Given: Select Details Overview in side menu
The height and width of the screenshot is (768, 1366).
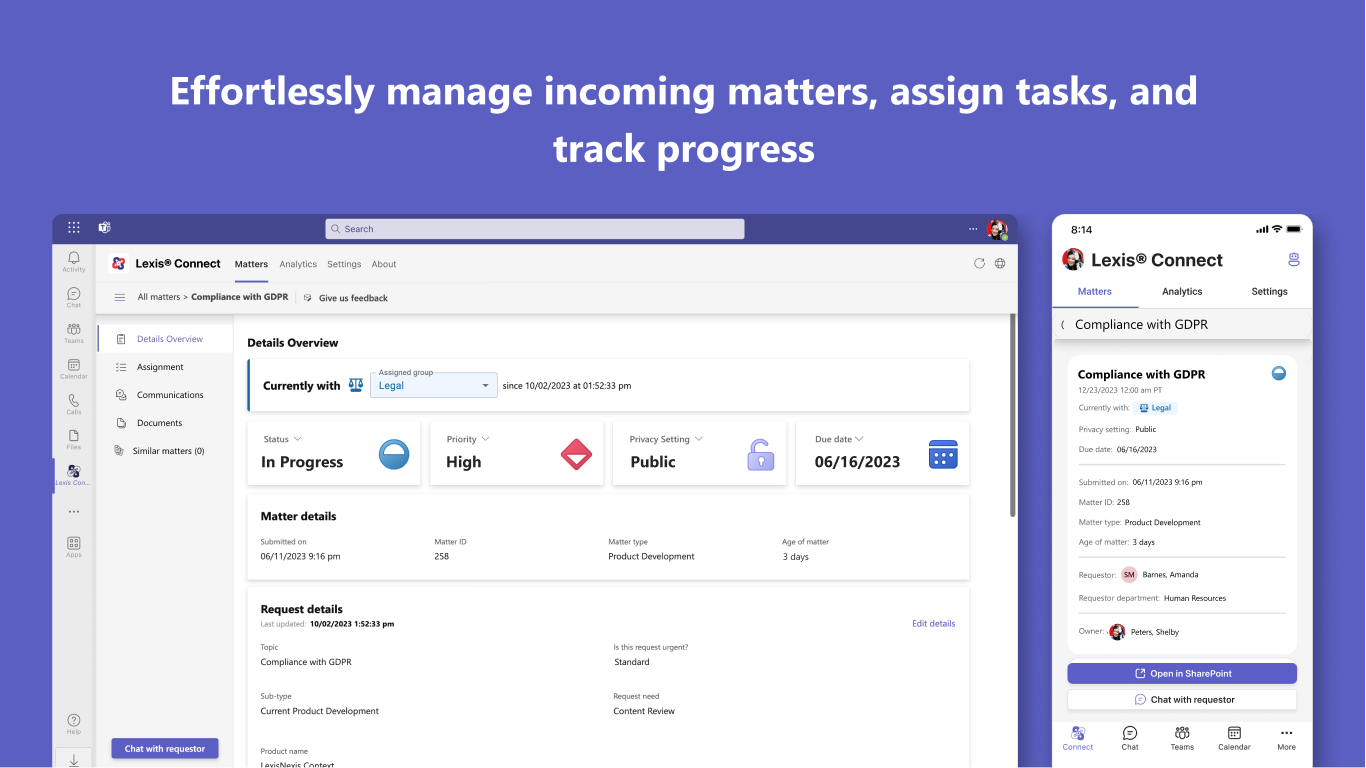Looking at the screenshot, I should [x=165, y=339].
